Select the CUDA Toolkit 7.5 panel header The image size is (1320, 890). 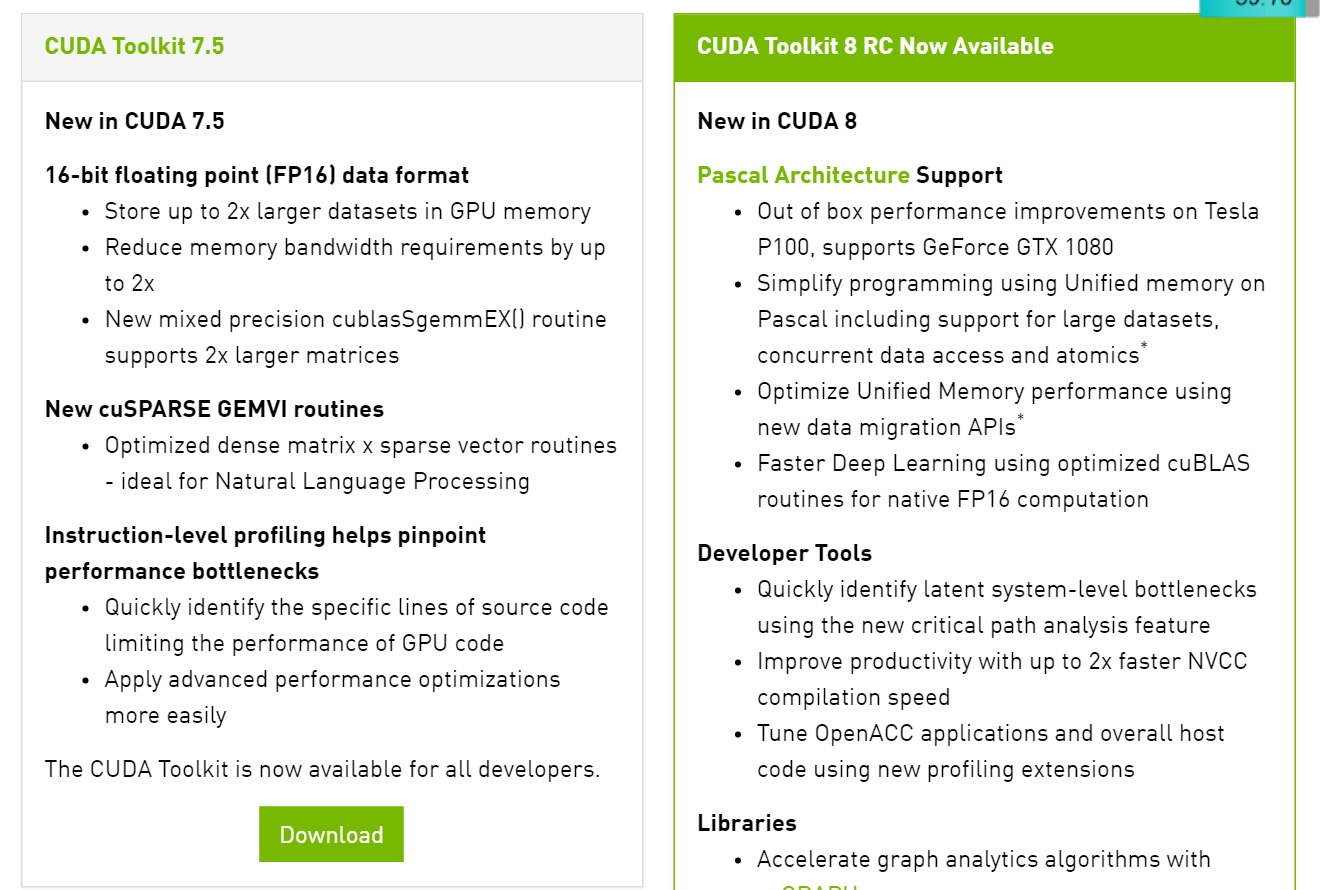[332, 47]
